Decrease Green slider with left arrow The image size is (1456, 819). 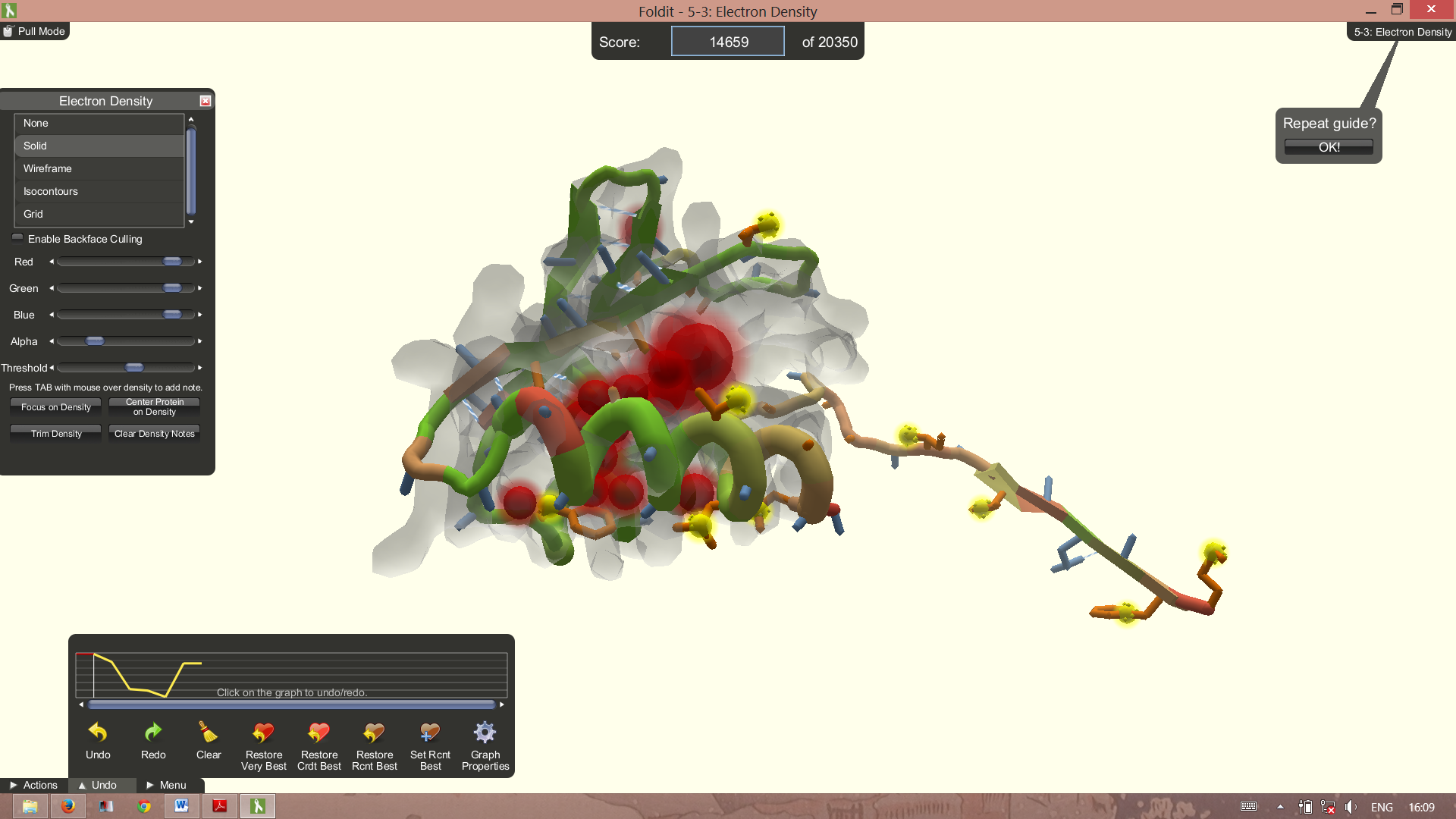[52, 288]
